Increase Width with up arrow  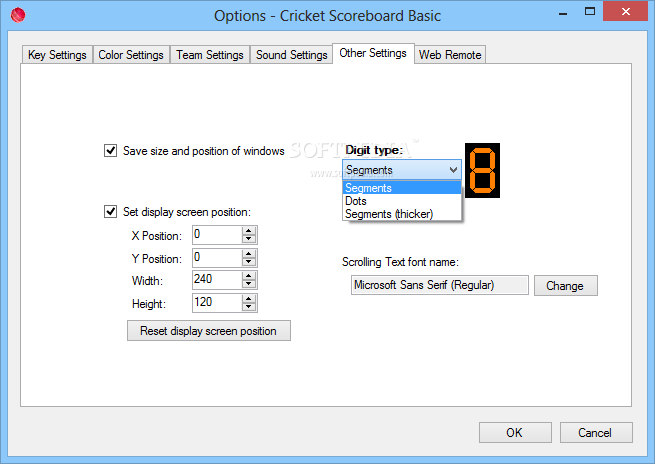tap(249, 276)
